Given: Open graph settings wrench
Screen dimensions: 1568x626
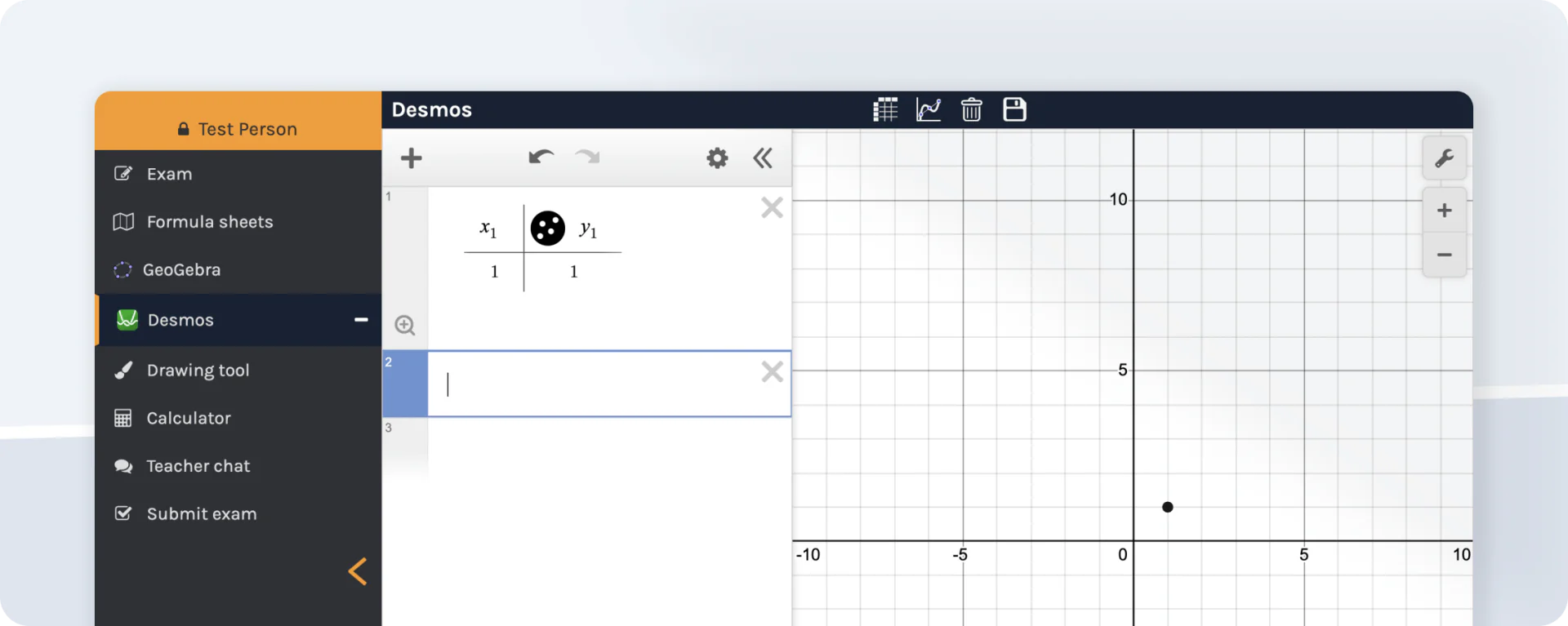Looking at the screenshot, I should [x=1444, y=158].
